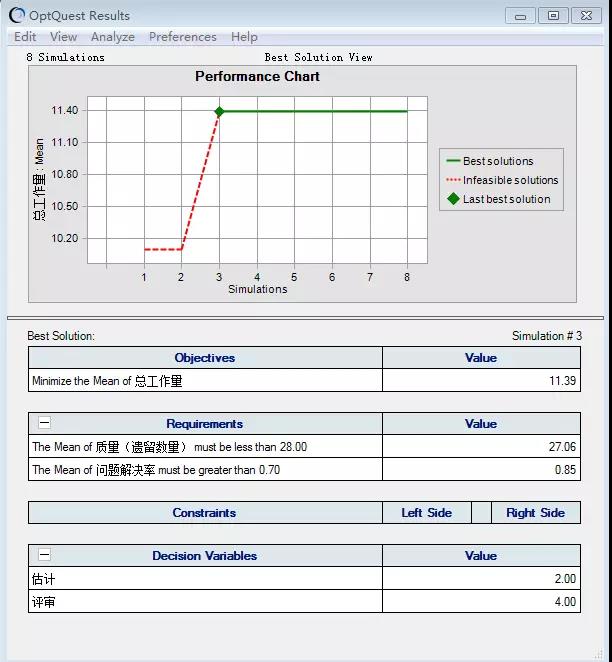The height and width of the screenshot is (662, 612).
Task: Click the Last best solution legend entry
Action: point(506,199)
